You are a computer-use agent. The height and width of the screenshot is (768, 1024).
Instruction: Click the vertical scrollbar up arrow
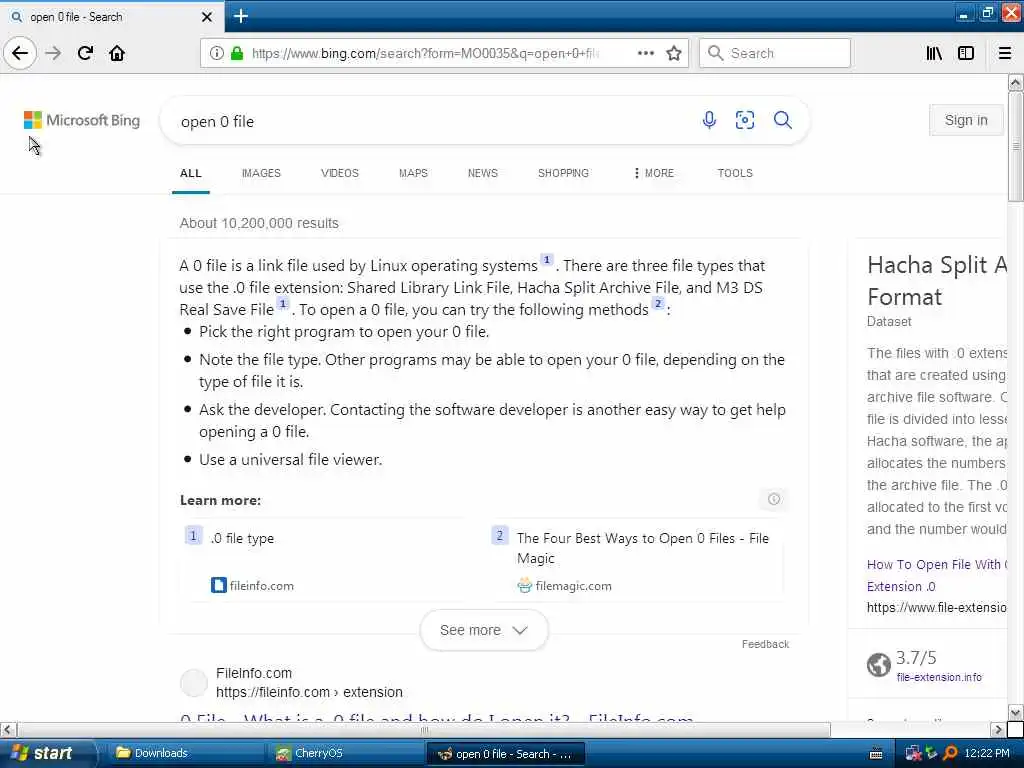pos(1016,82)
